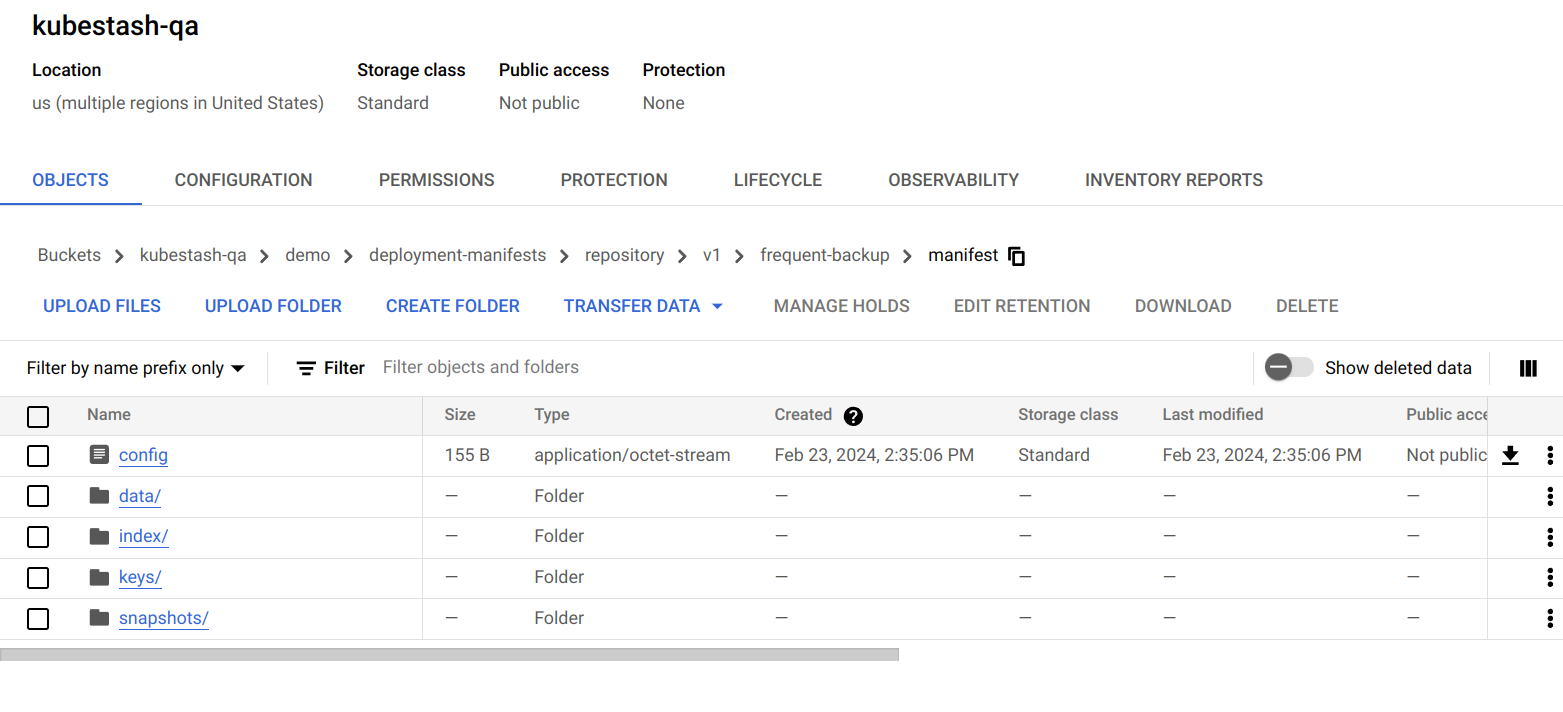This screenshot has height=712, width=1563.
Task: Navigate to demo in the breadcrumb
Action: tap(308, 255)
